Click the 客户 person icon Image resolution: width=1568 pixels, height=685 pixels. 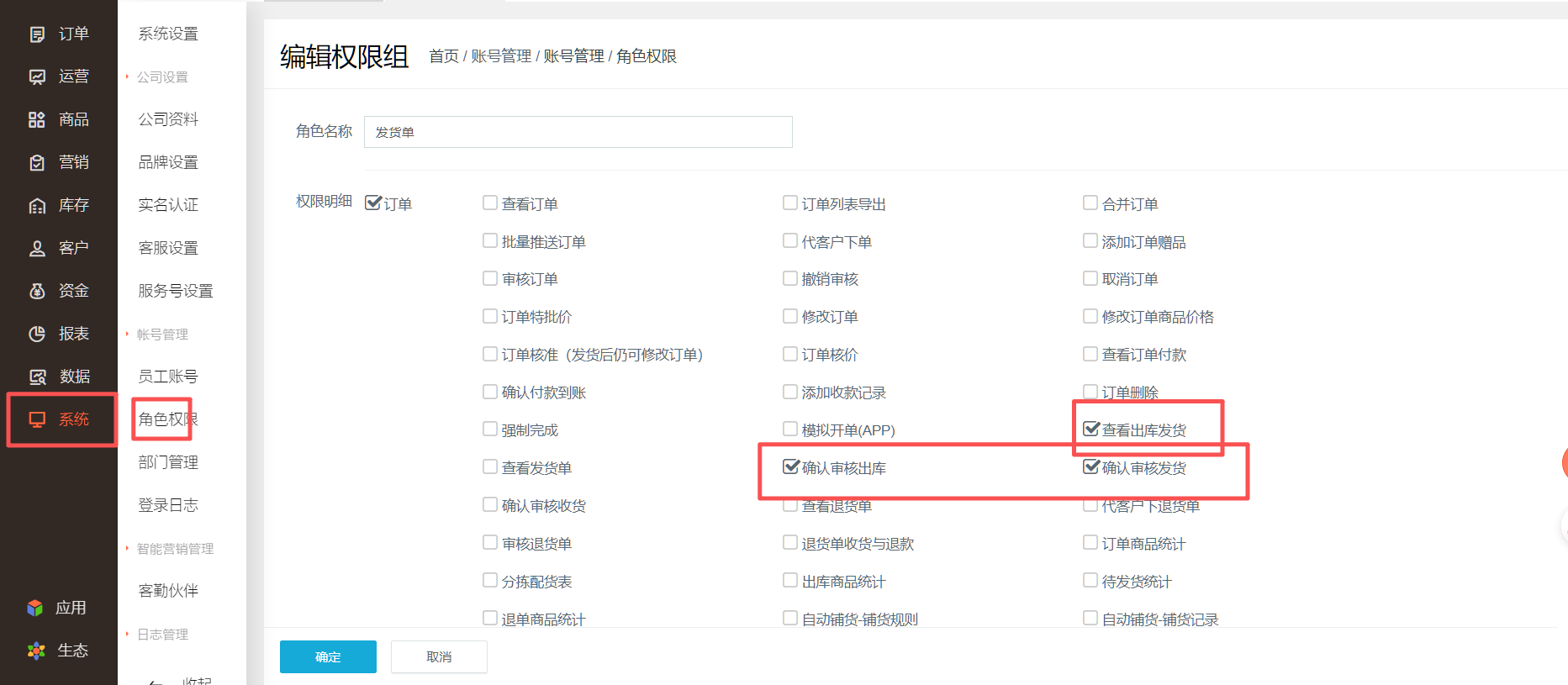pyautogui.click(x=37, y=249)
